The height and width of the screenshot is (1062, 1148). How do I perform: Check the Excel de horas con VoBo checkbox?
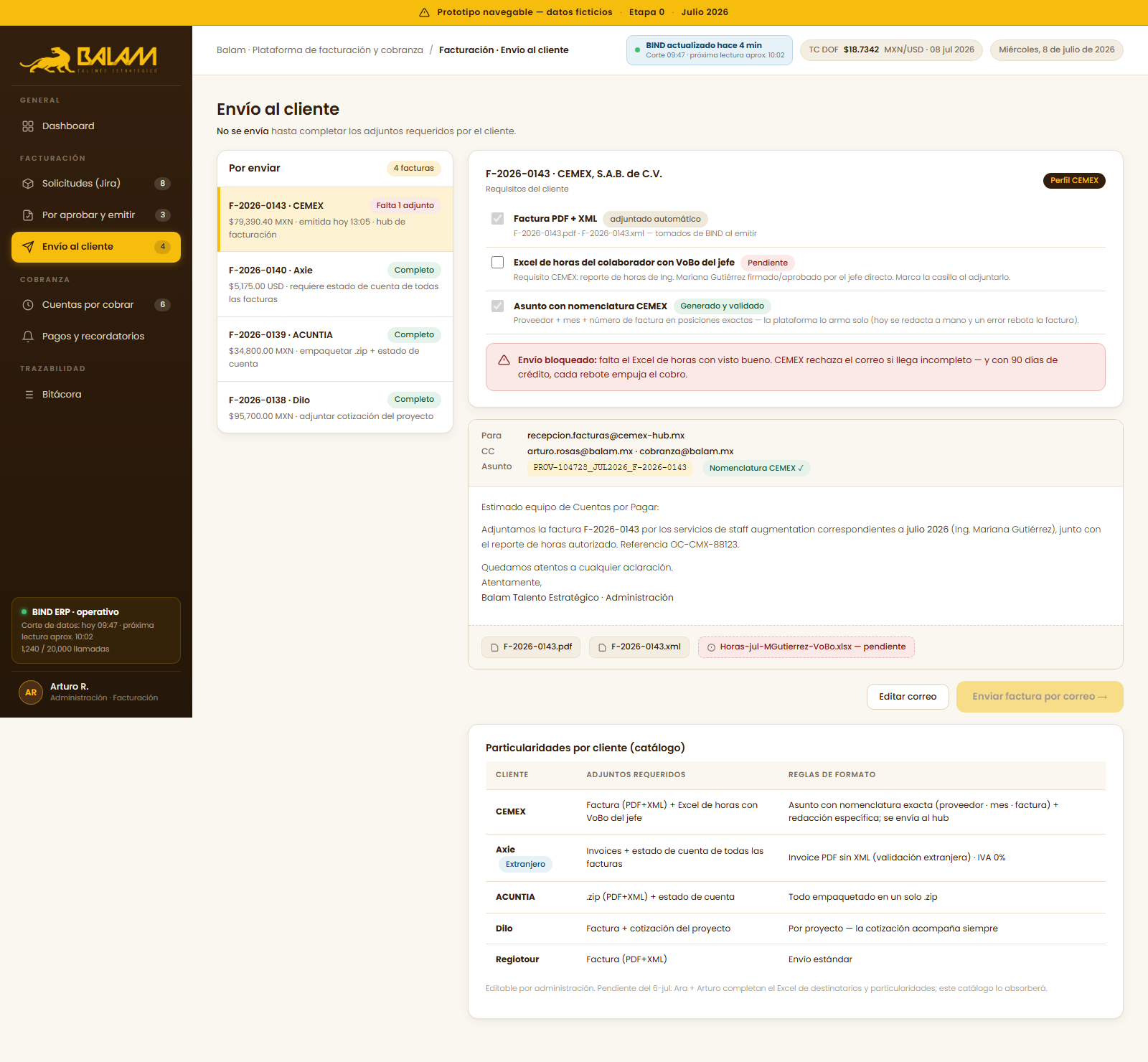pos(497,263)
